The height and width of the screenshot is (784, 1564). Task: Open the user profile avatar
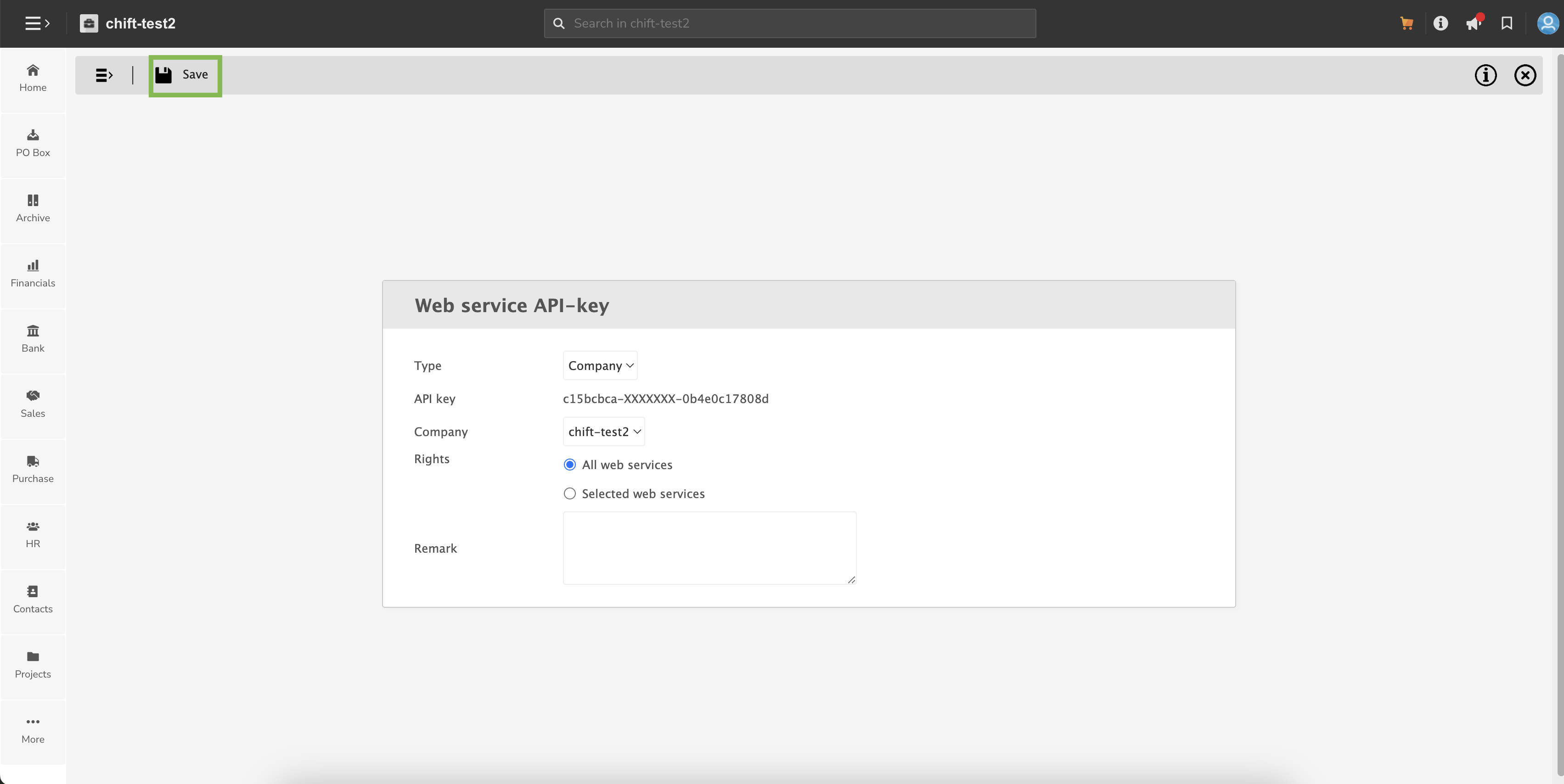coord(1547,23)
